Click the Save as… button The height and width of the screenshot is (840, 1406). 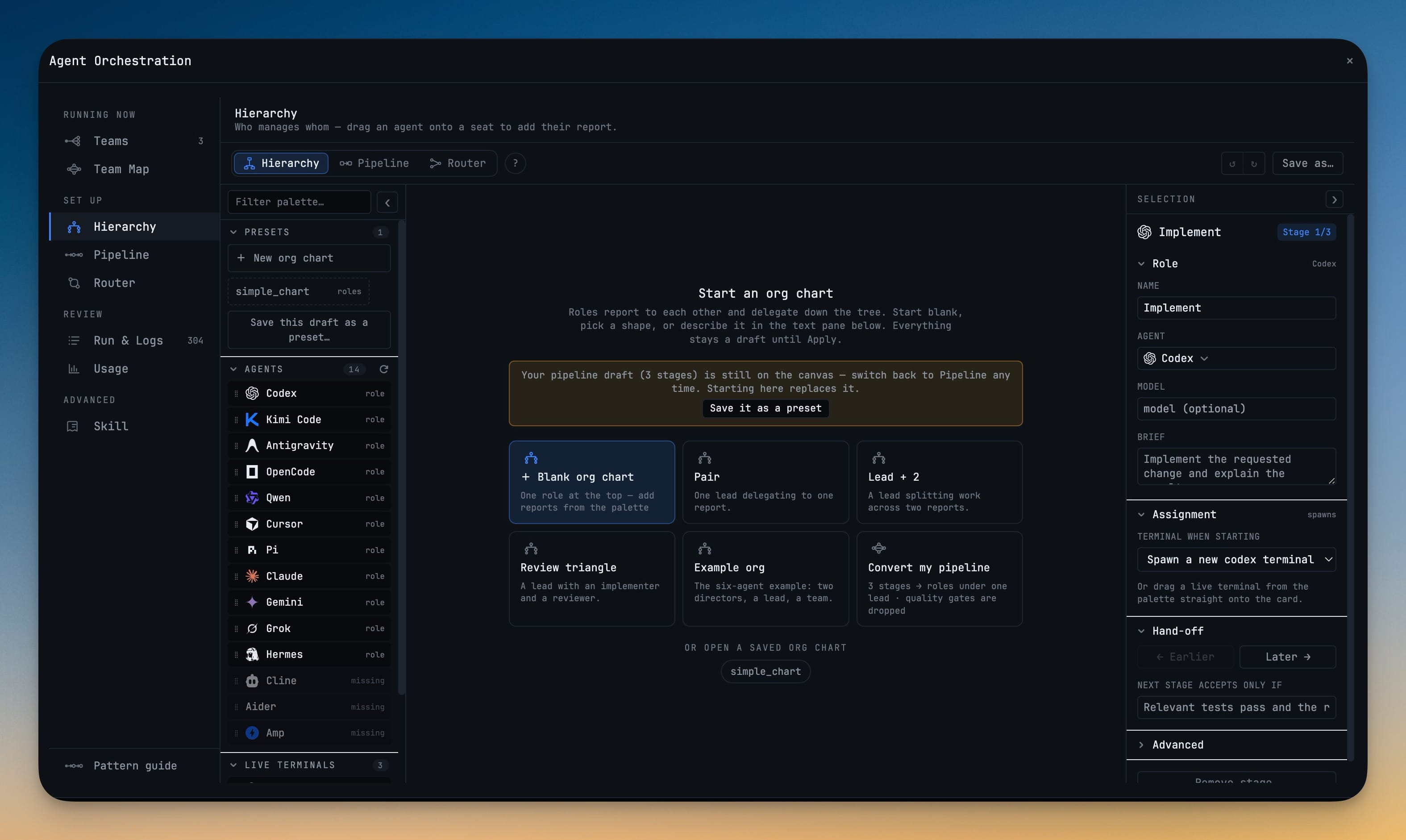[1307, 164]
